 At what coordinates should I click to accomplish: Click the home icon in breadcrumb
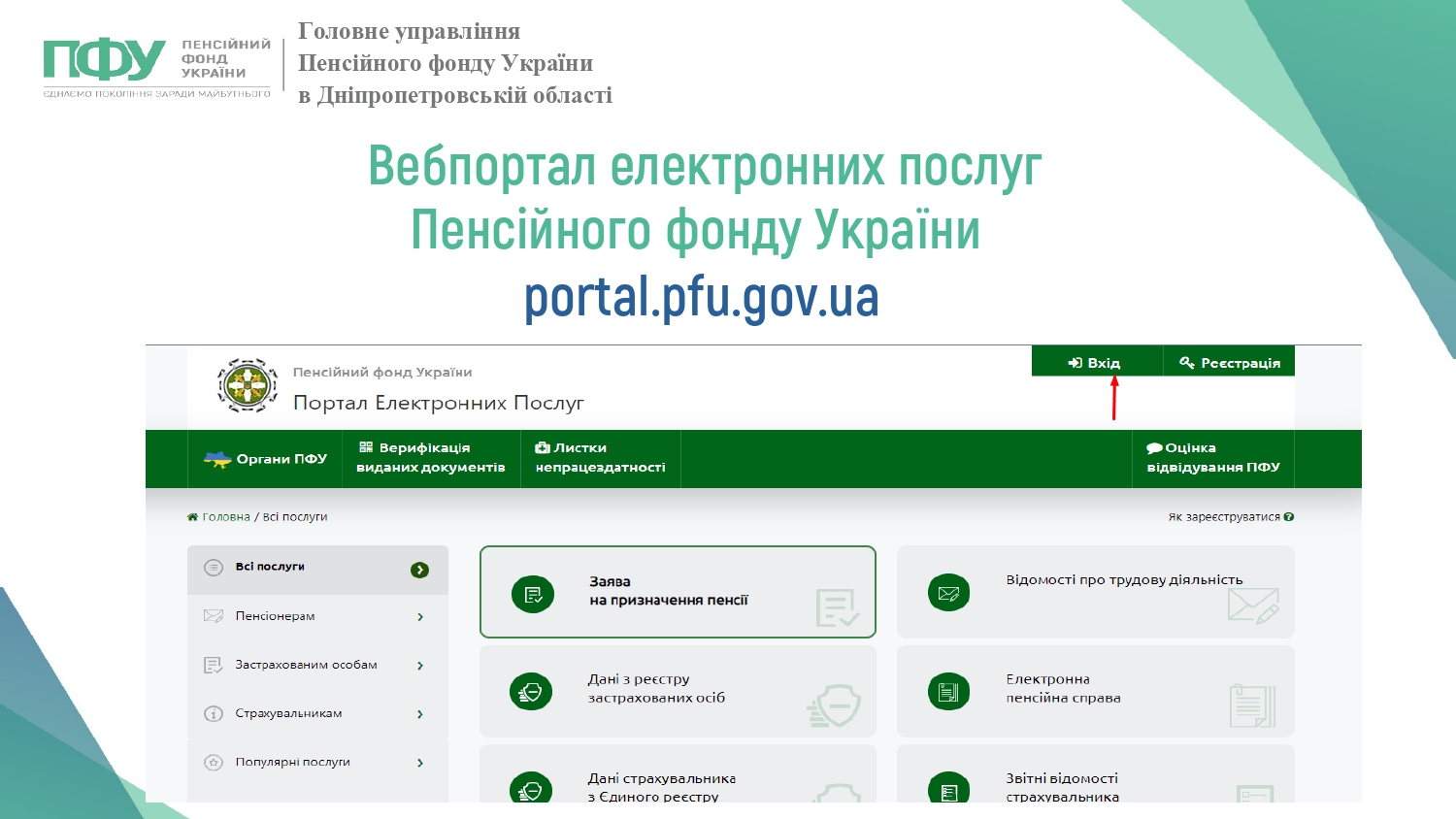point(192,517)
